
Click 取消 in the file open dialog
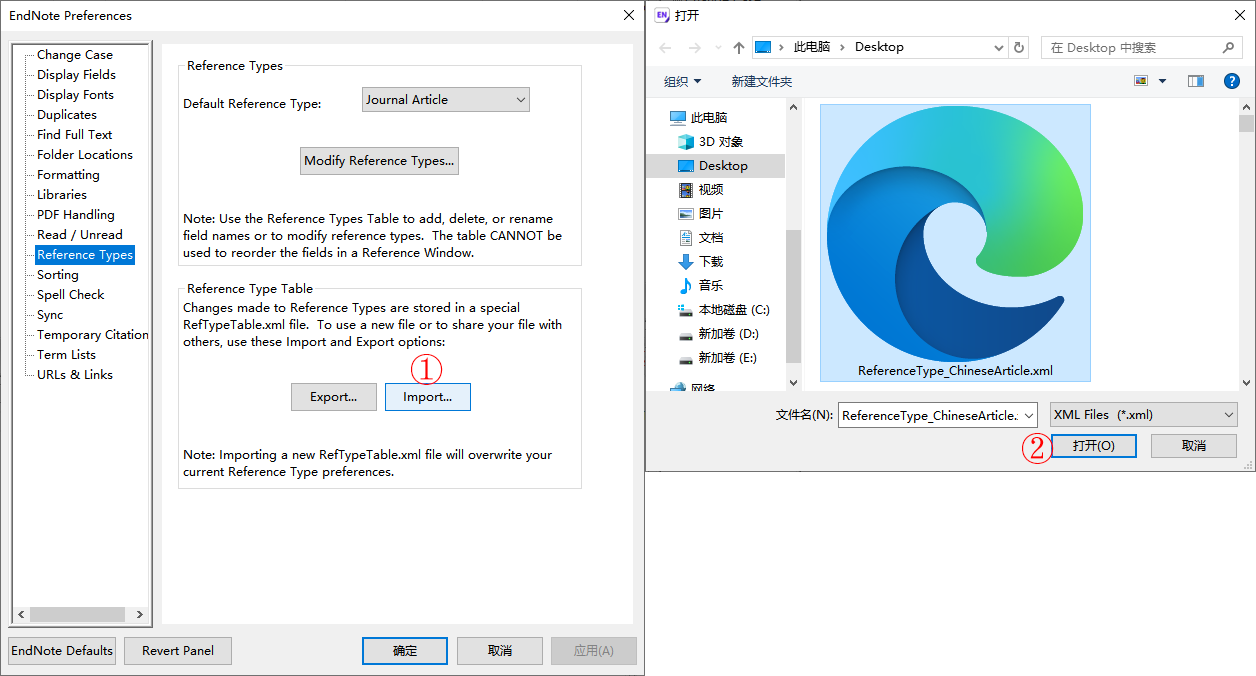point(1194,446)
